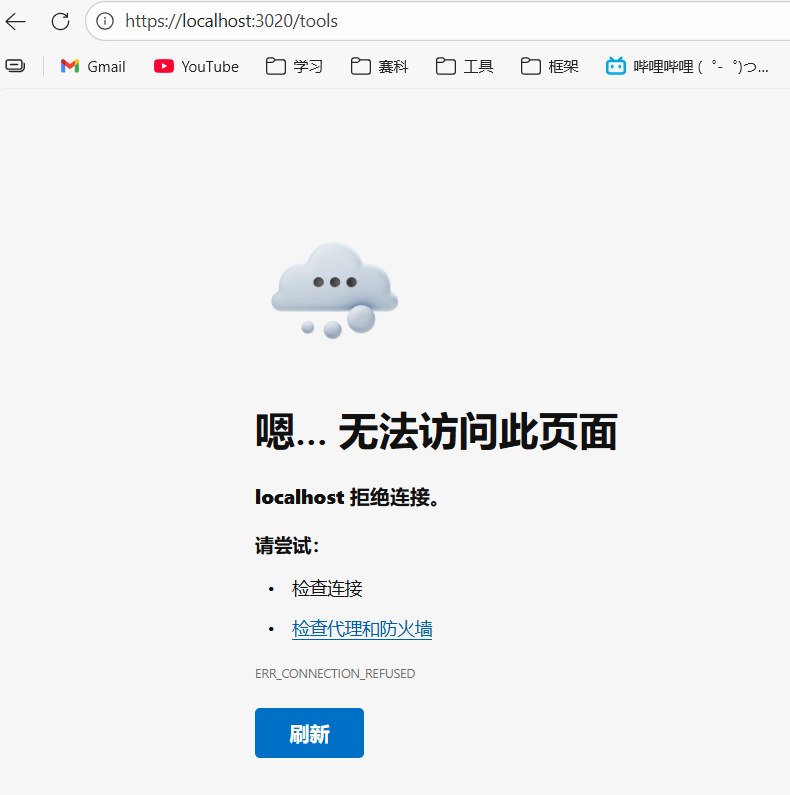Click the localhost 拒绝连接 message
The width and height of the screenshot is (790, 795).
(x=347, y=497)
